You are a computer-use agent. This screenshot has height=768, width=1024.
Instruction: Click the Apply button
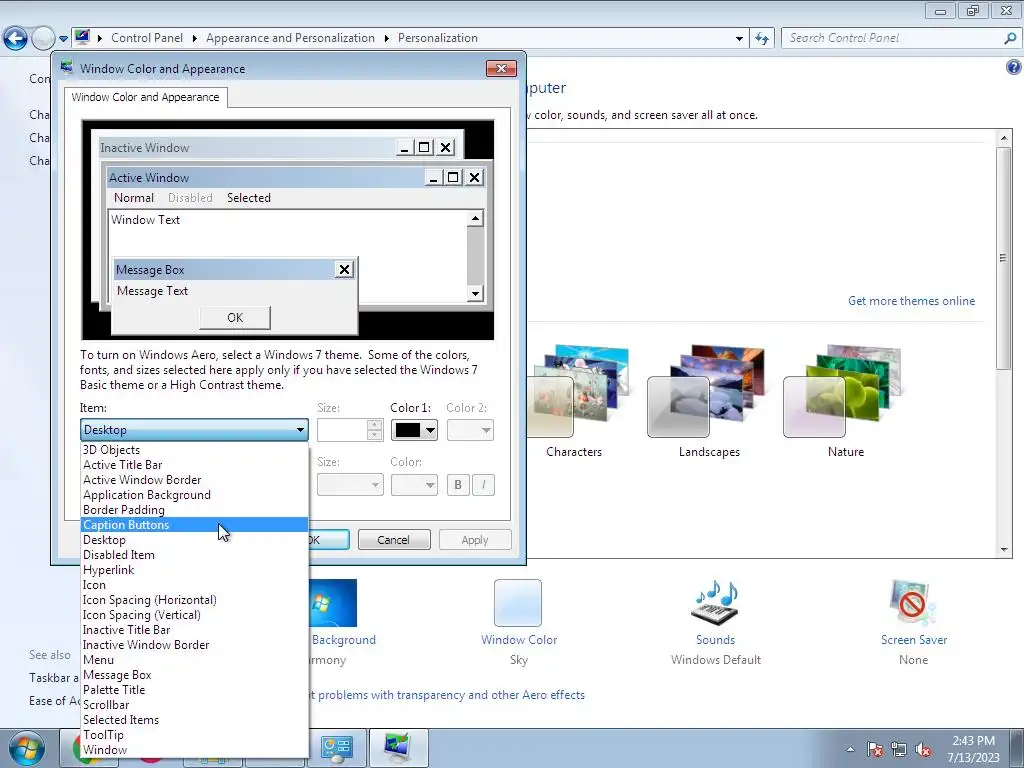click(475, 539)
